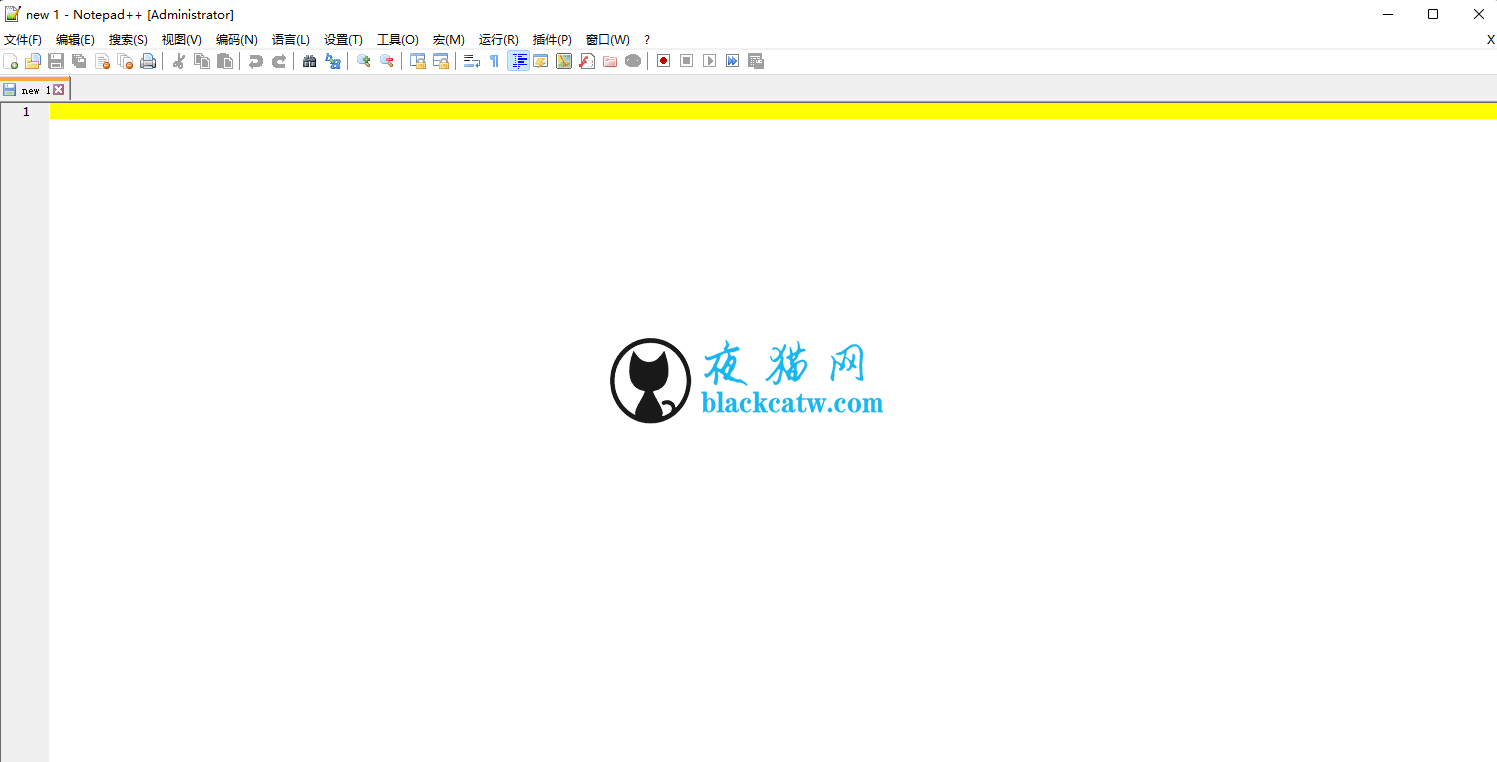This screenshot has width=1497, height=762.
Task: Click the Zoom Out magnifier icon
Action: pos(387,61)
